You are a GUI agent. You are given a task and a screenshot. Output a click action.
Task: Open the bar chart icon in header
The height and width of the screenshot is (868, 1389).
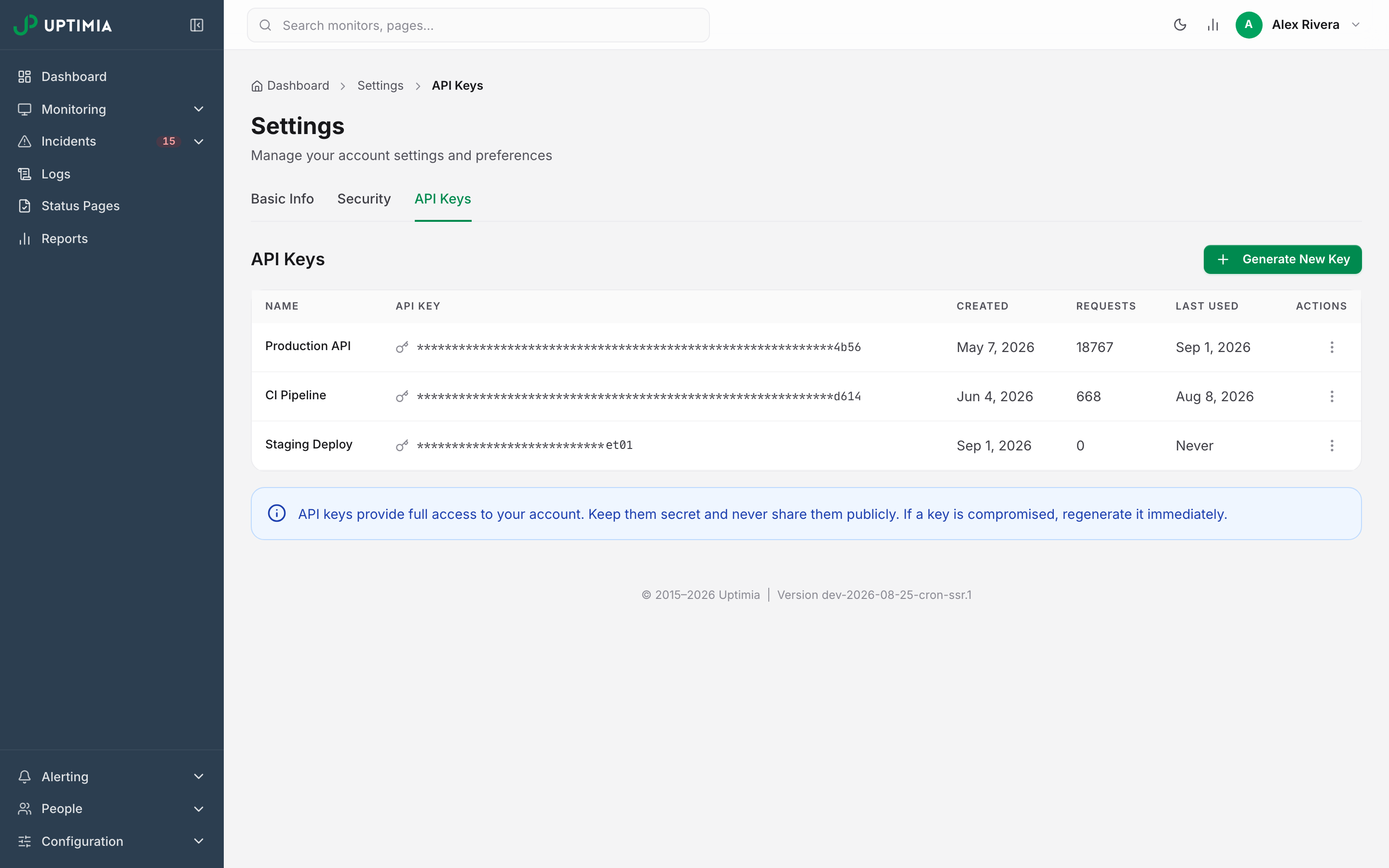[1212, 25]
